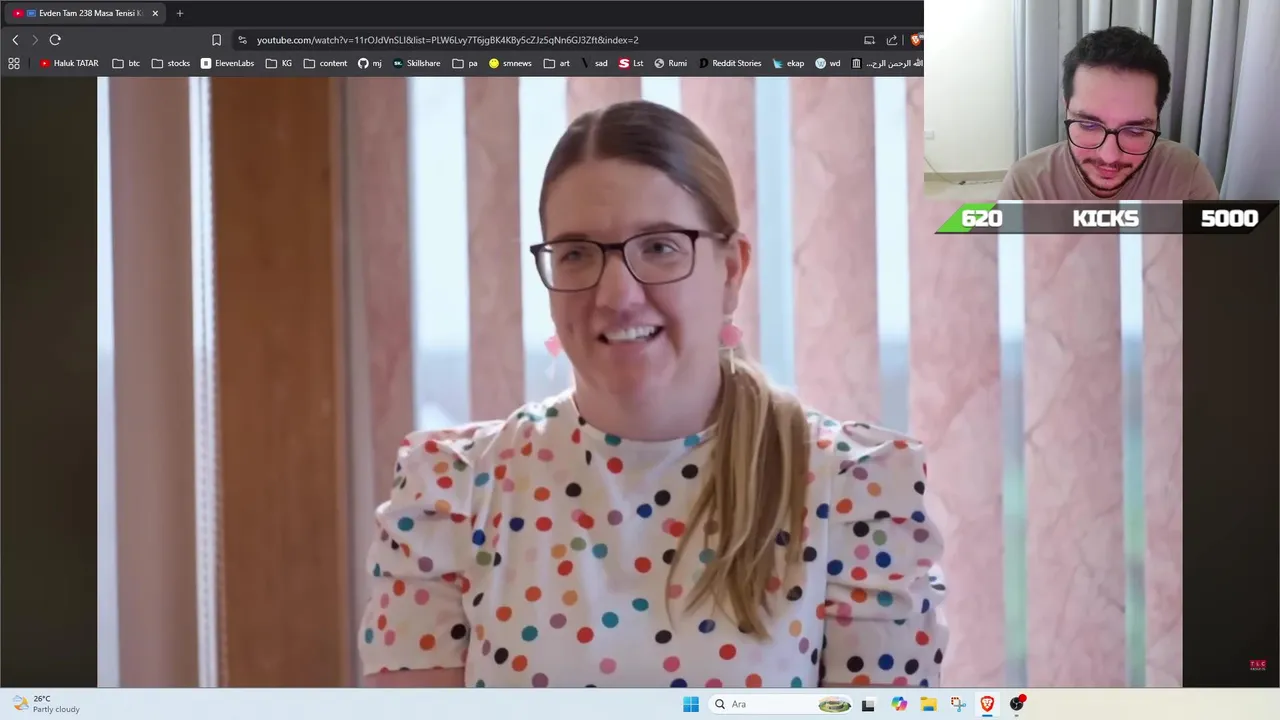Image resolution: width=1280 pixels, height=720 pixels.
Task: Expand the btc bookmark folder
Action: (126, 63)
